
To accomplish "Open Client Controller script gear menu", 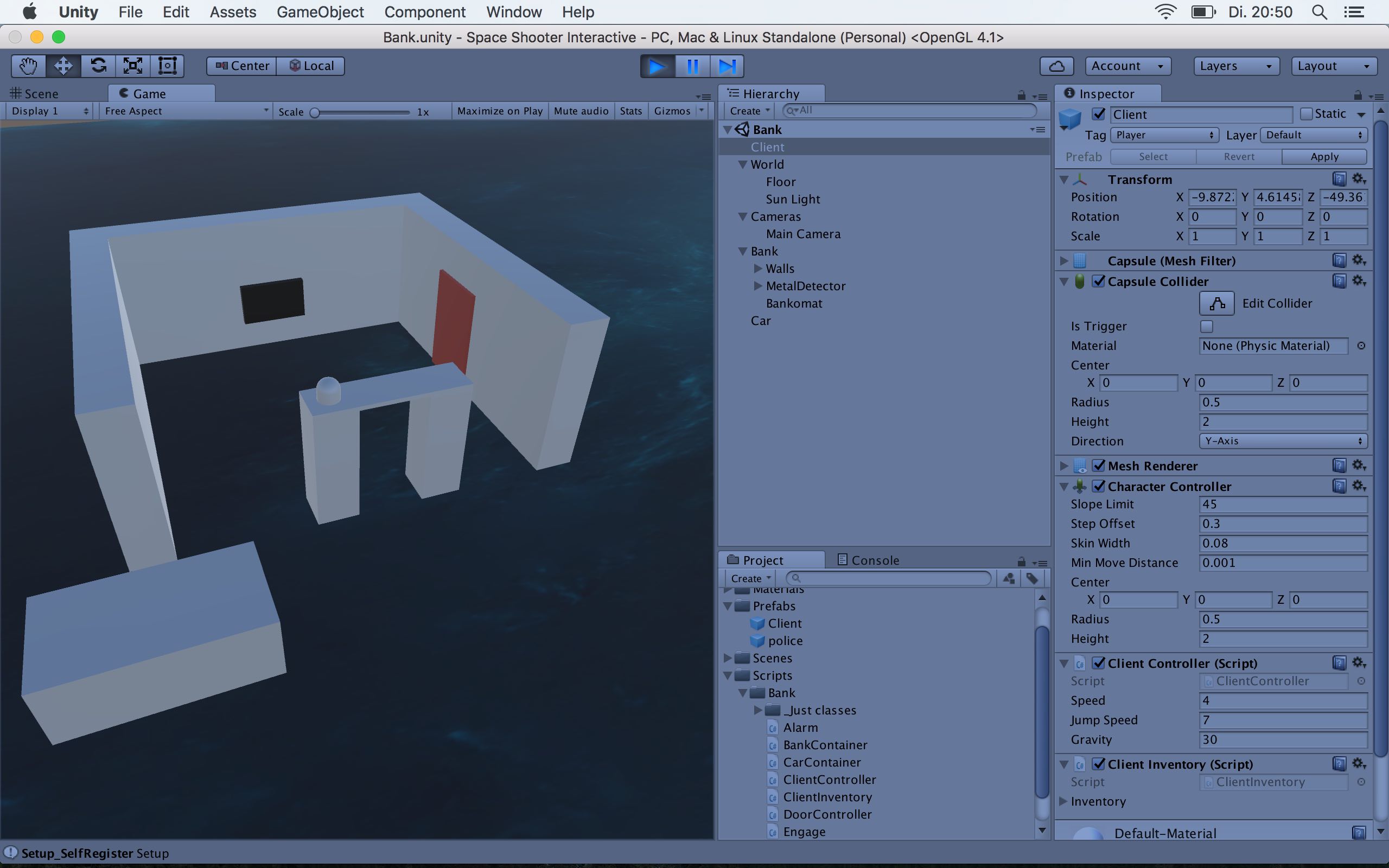I will [x=1359, y=662].
